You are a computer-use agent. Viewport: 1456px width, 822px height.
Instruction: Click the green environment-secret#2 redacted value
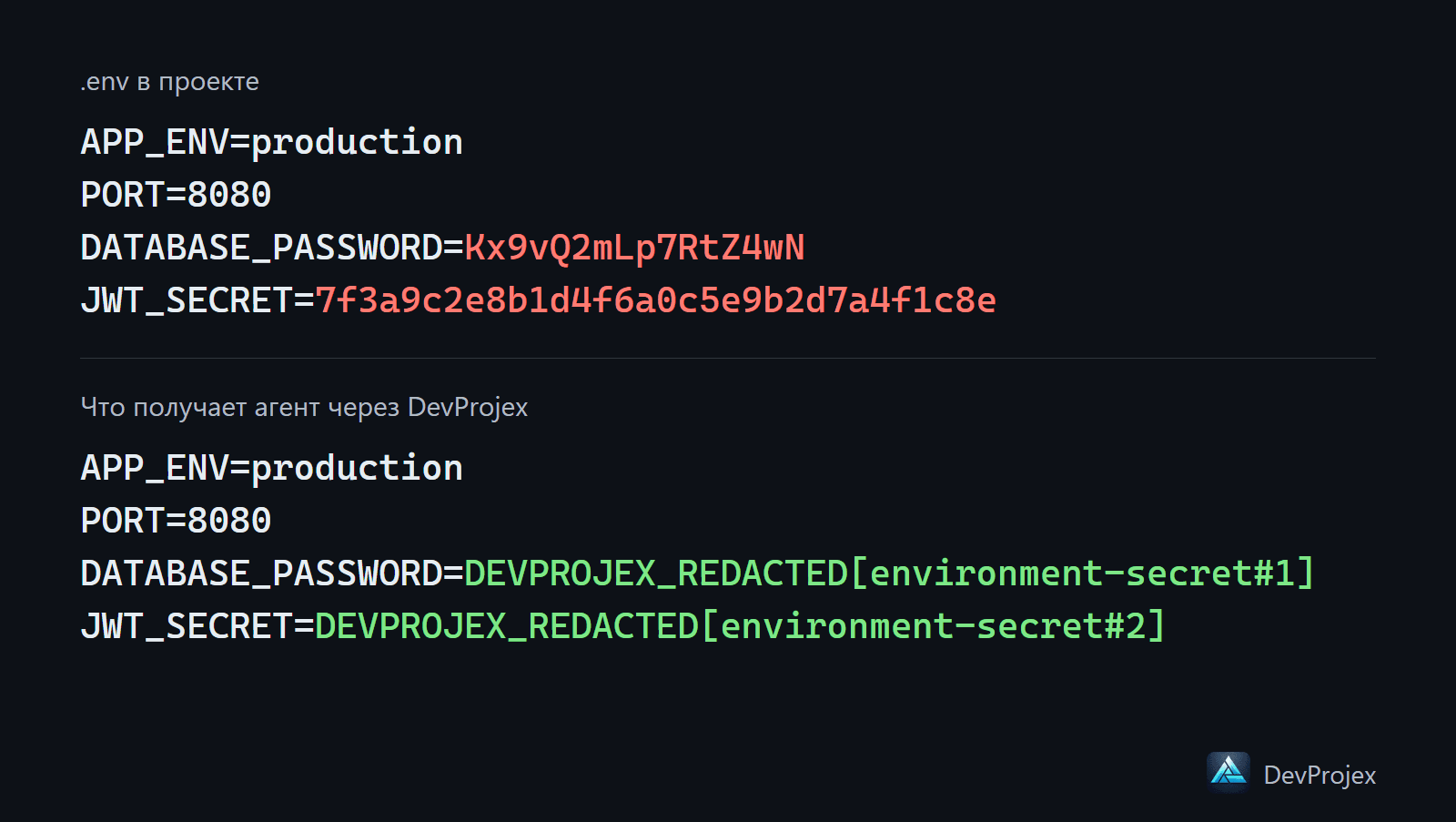point(740,626)
